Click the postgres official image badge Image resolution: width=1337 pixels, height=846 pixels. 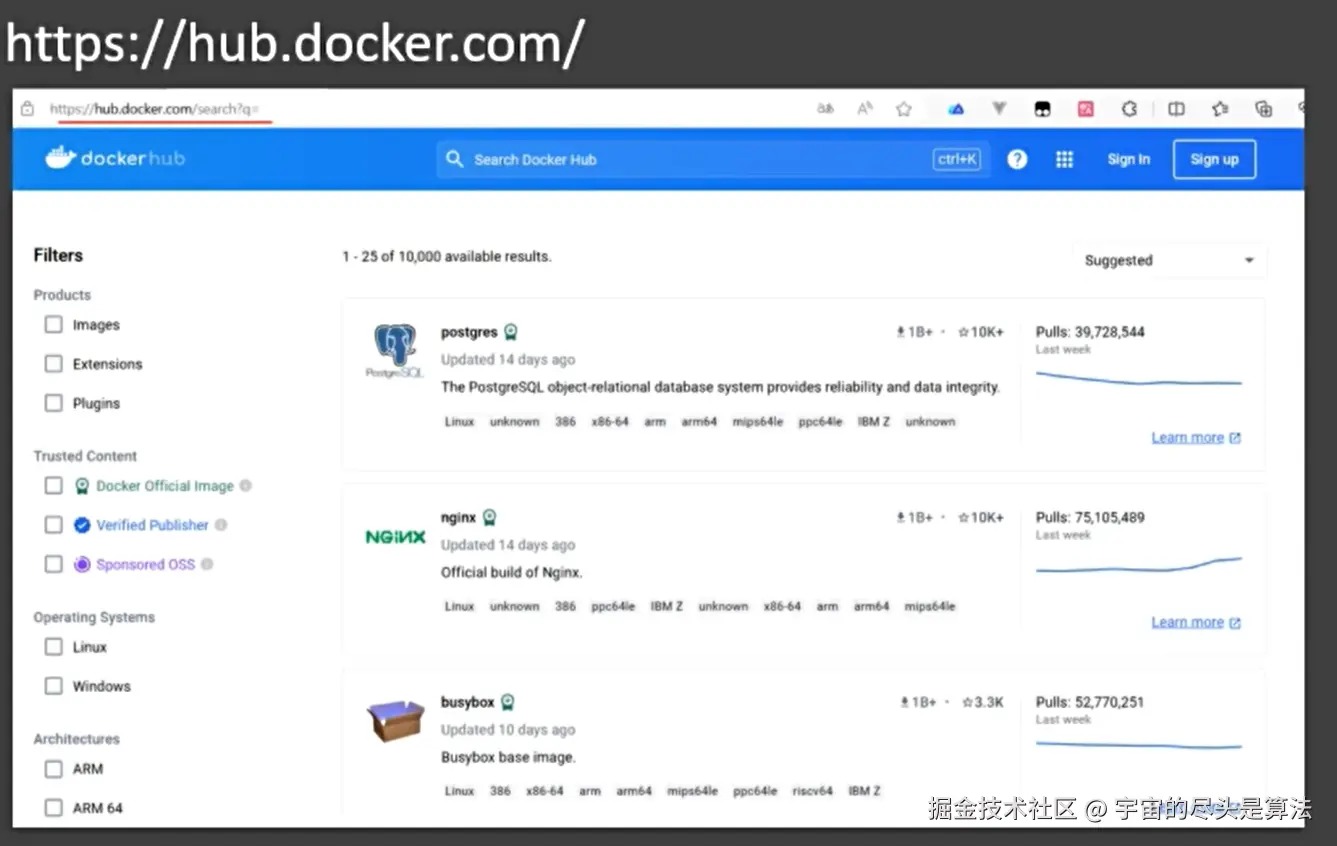[511, 332]
